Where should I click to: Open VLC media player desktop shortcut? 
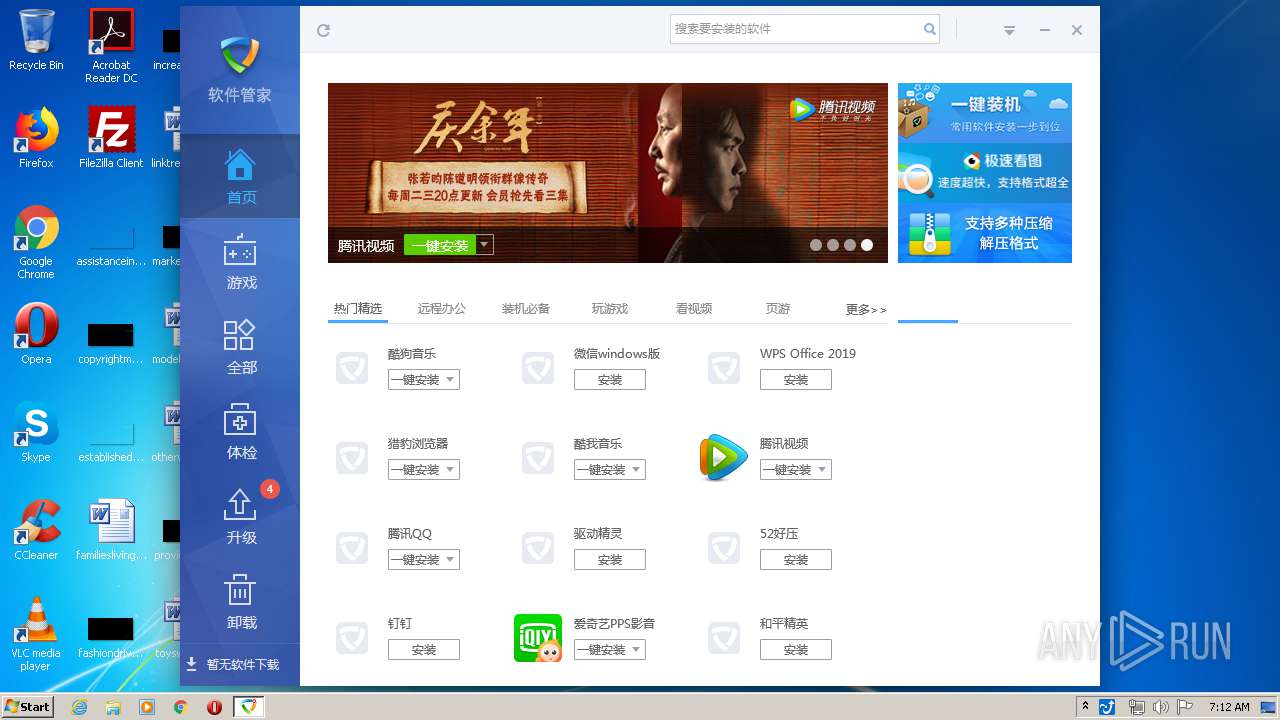36,633
